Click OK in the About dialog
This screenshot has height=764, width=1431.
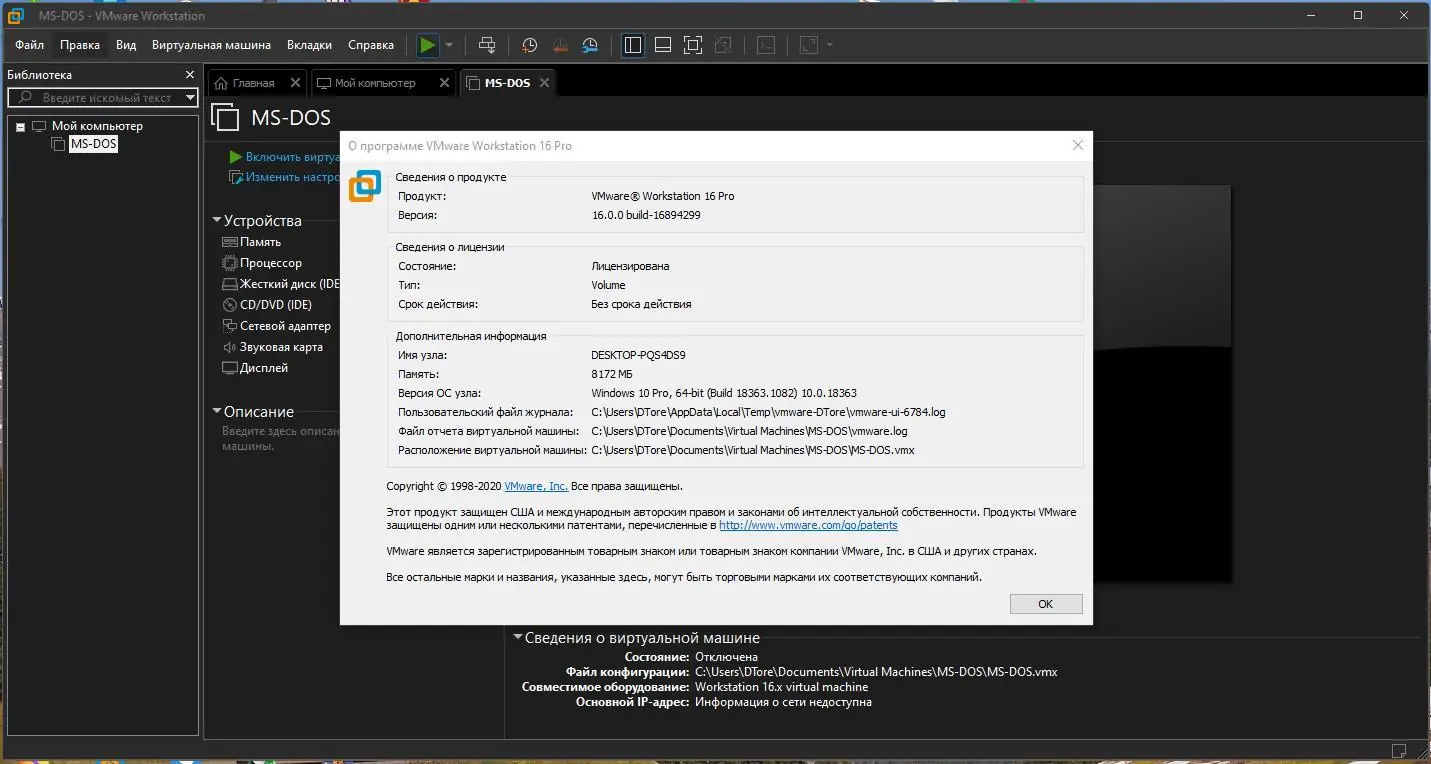[x=1046, y=604]
